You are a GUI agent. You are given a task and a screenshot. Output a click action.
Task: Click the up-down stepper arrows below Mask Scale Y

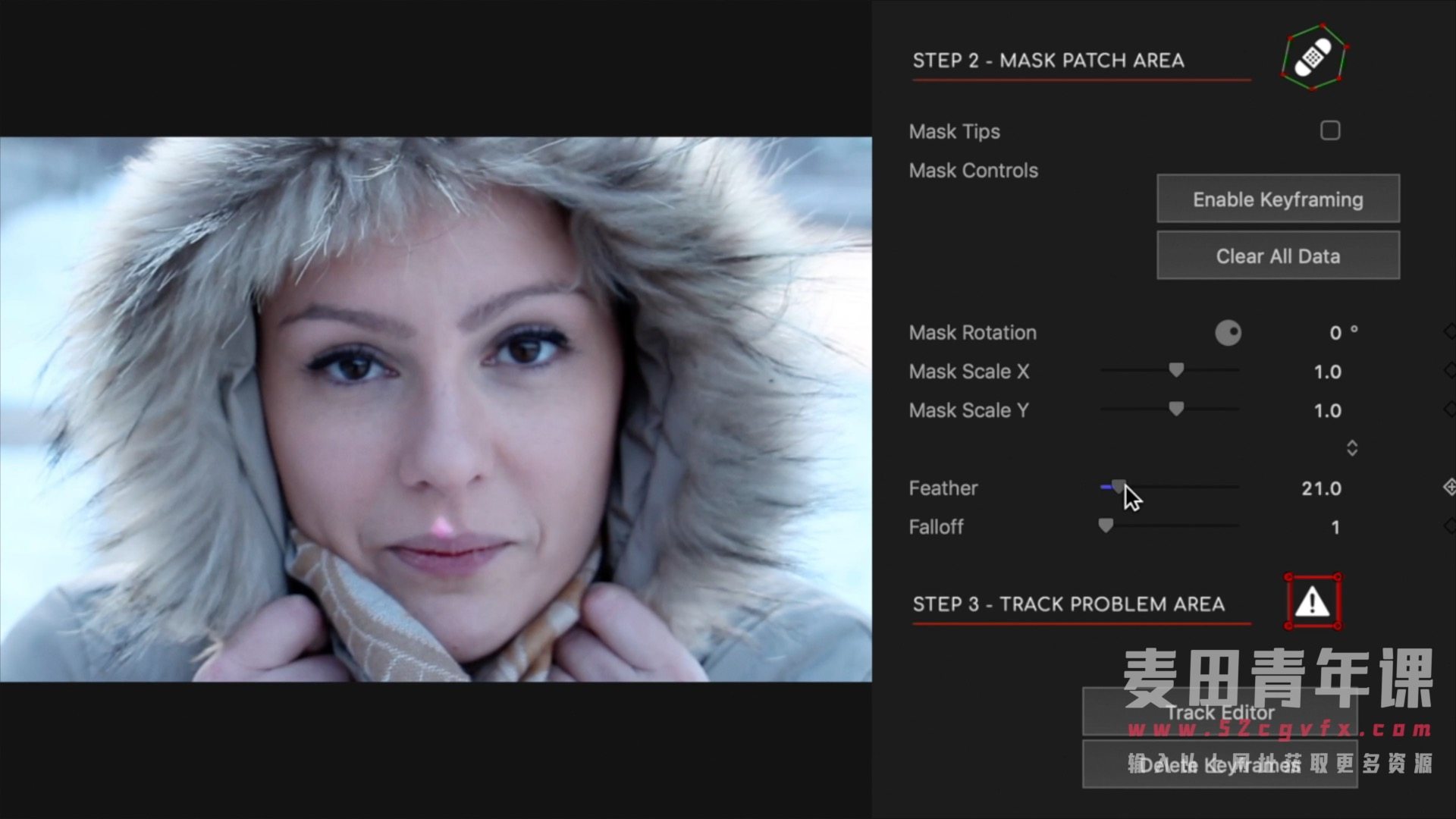click(1351, 448)
